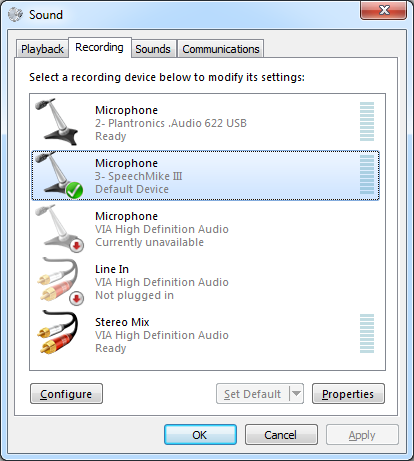Viewport: 414px width, 461px height.
Task: Click the 'Not plugged in' status text
Action: [x=134, y=295]
